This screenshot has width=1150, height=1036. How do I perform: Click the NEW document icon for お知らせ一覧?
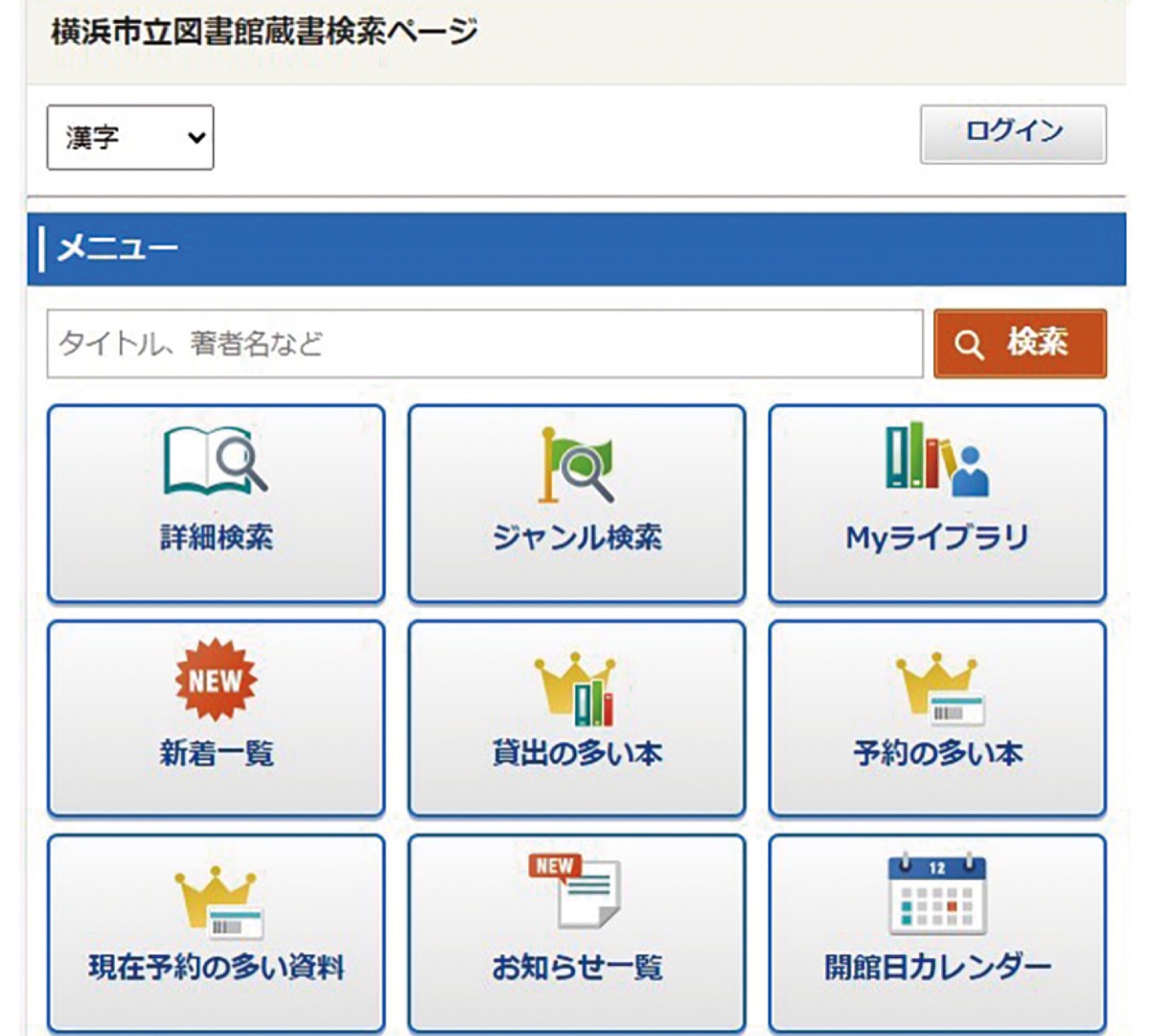(575, 889)
